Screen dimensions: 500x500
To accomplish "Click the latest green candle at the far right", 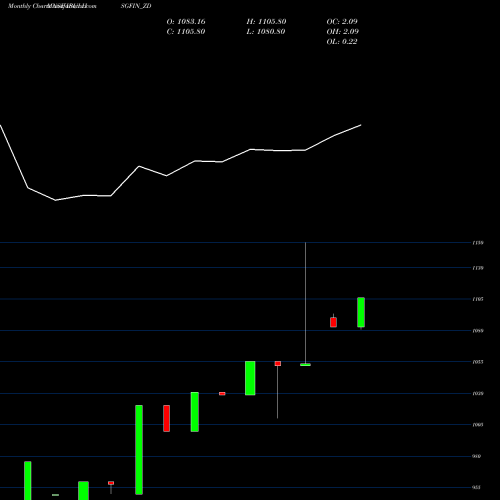I will [361, 312].
